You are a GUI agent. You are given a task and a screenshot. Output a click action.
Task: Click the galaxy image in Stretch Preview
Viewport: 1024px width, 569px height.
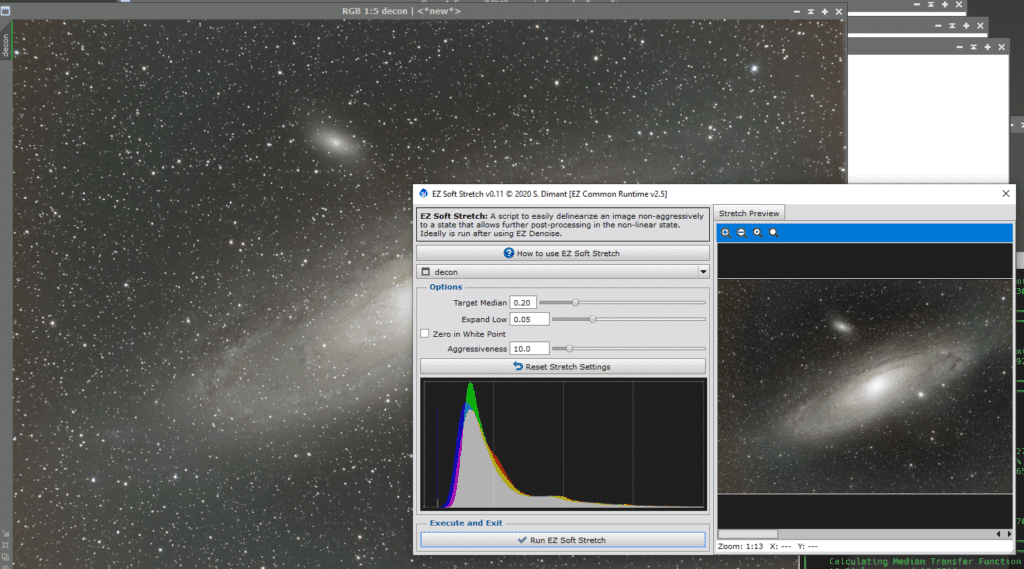[x=865, y=386]
